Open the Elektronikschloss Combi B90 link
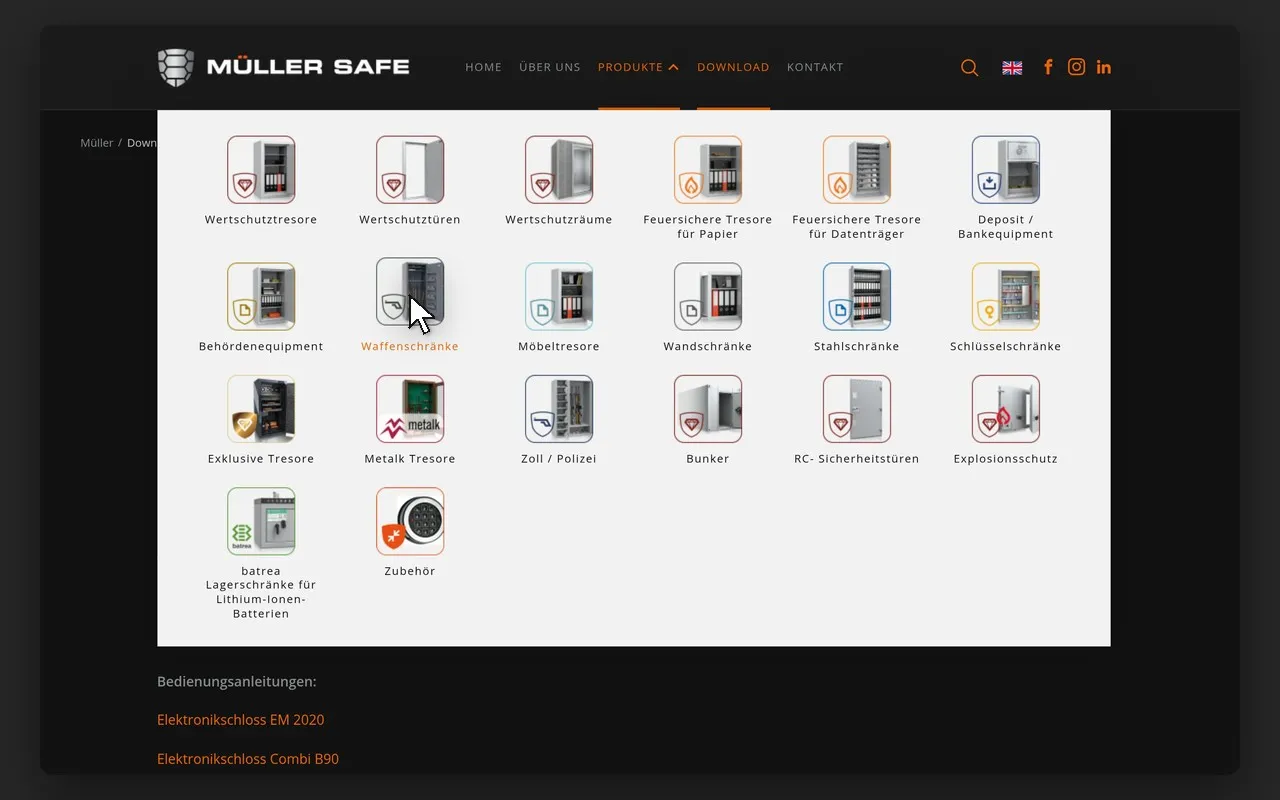Viewport: 1280px width, 800px height. click(248, 759)
